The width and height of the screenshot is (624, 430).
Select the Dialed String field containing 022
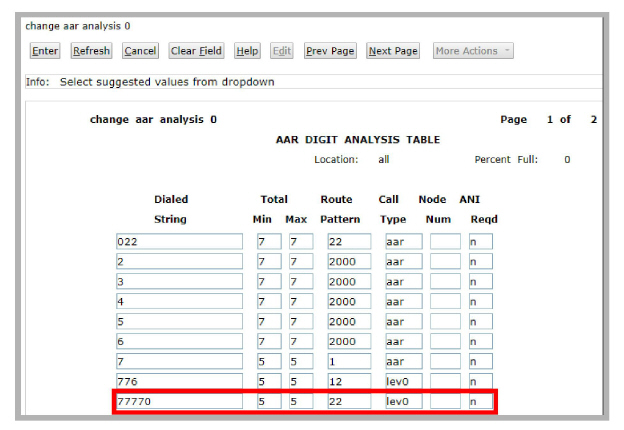coord(179,241)
